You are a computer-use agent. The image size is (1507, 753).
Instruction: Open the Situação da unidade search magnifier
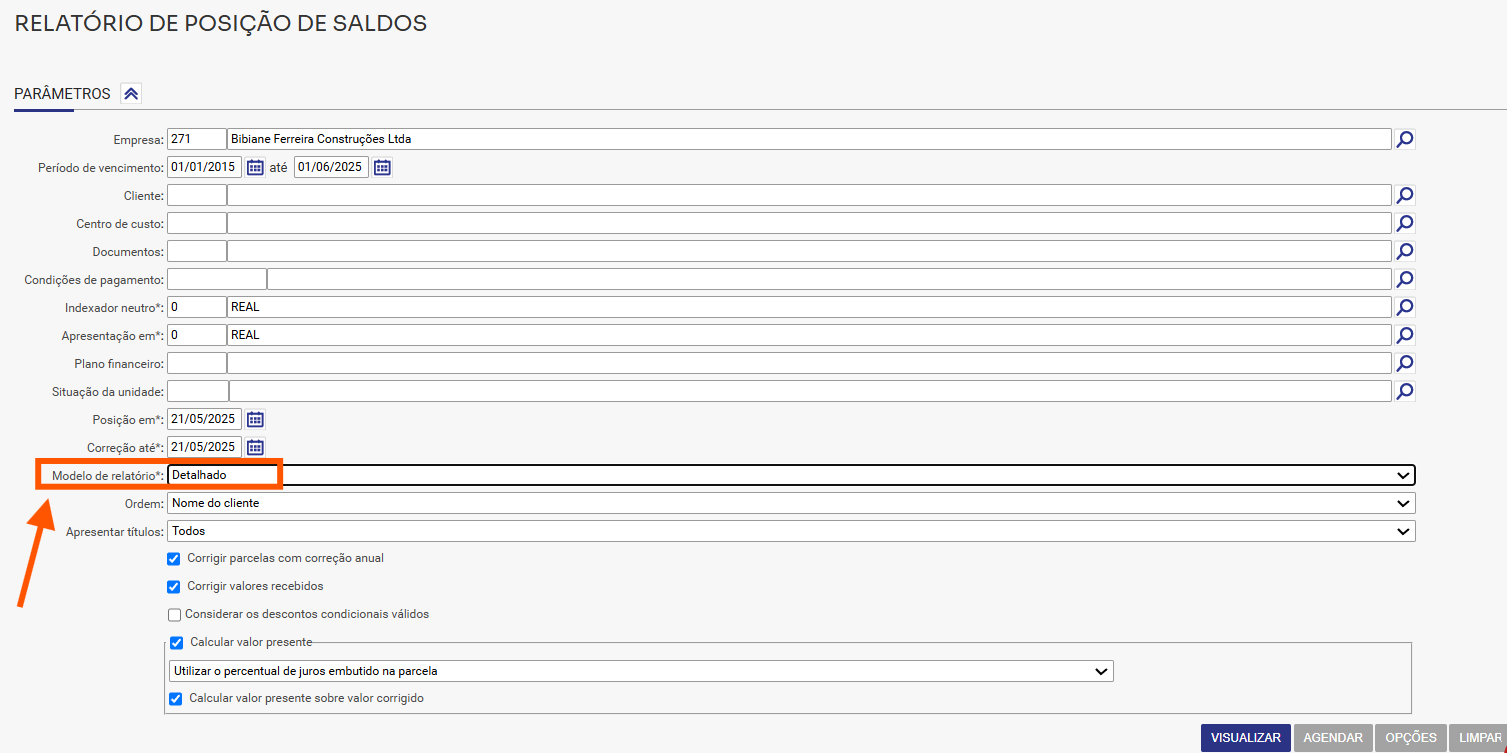[x=1405, y=391]
